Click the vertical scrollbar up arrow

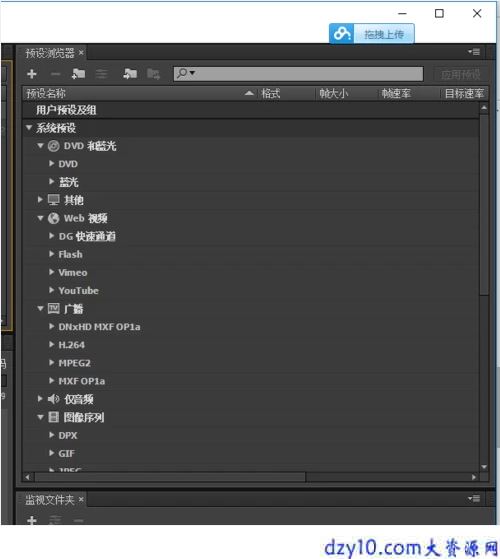[484, 107]
